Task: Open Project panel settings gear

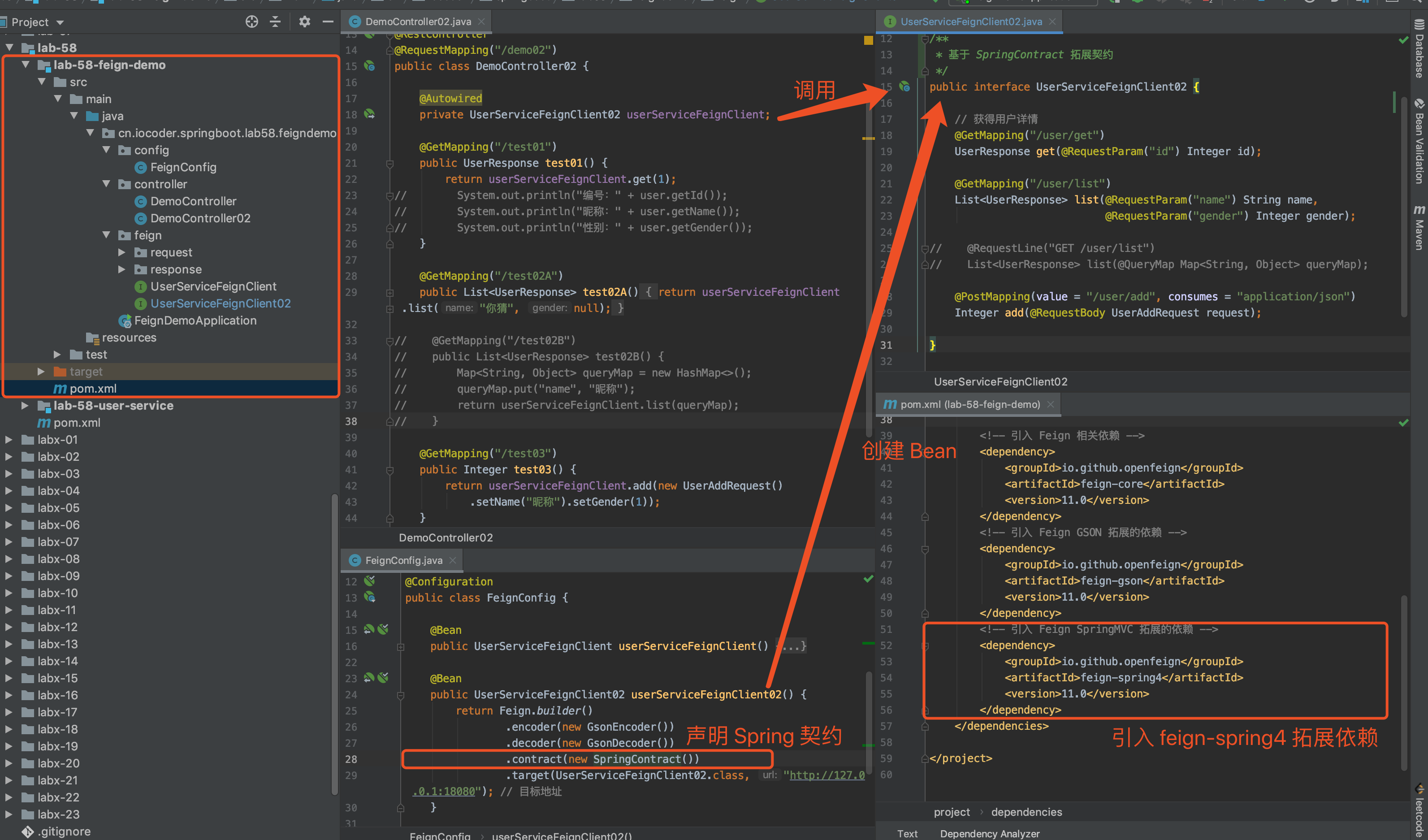Action: coord(304,22)
